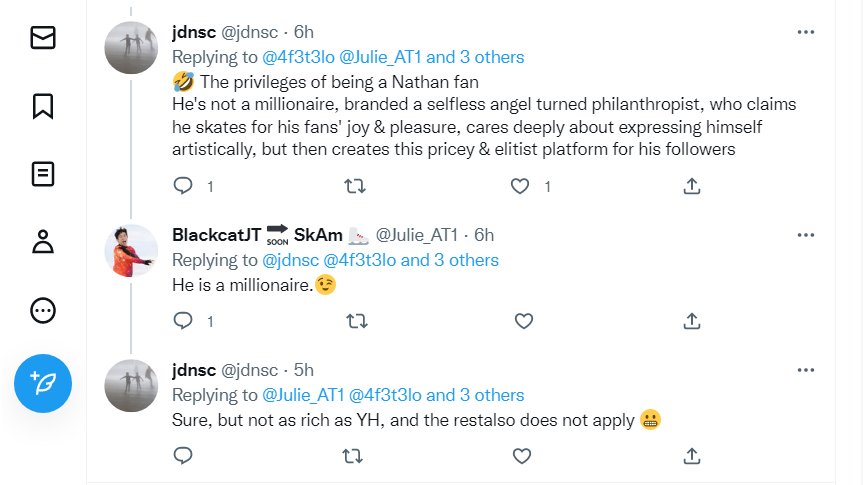Like the tweet about Nathan fan privileges

coord(520,185)
